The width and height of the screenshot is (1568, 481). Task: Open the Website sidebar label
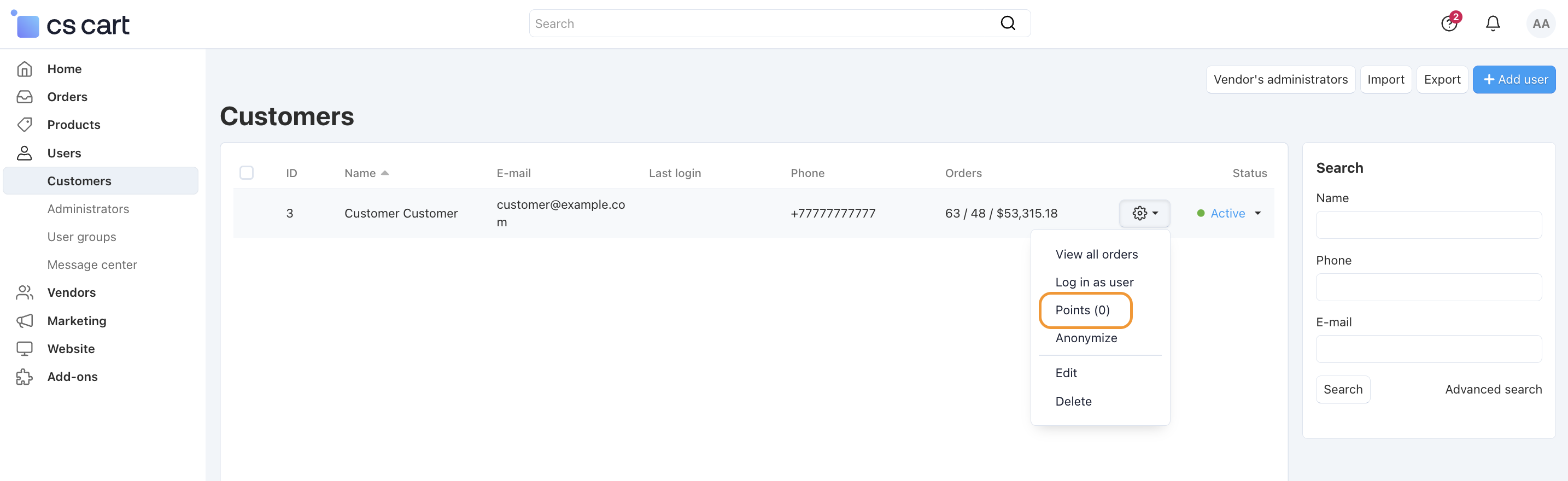click(71, 349)
